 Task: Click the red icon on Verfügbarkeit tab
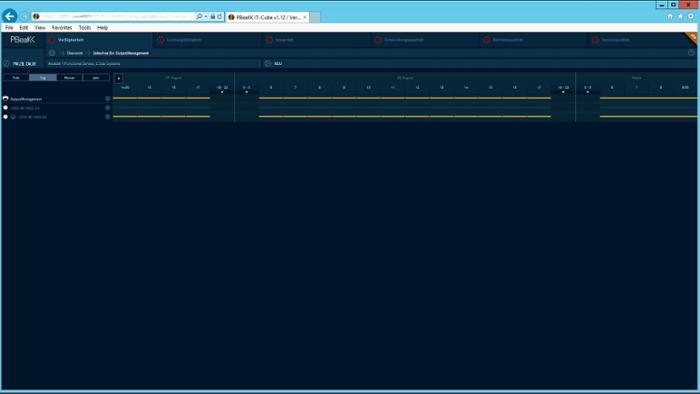(52, 40)
